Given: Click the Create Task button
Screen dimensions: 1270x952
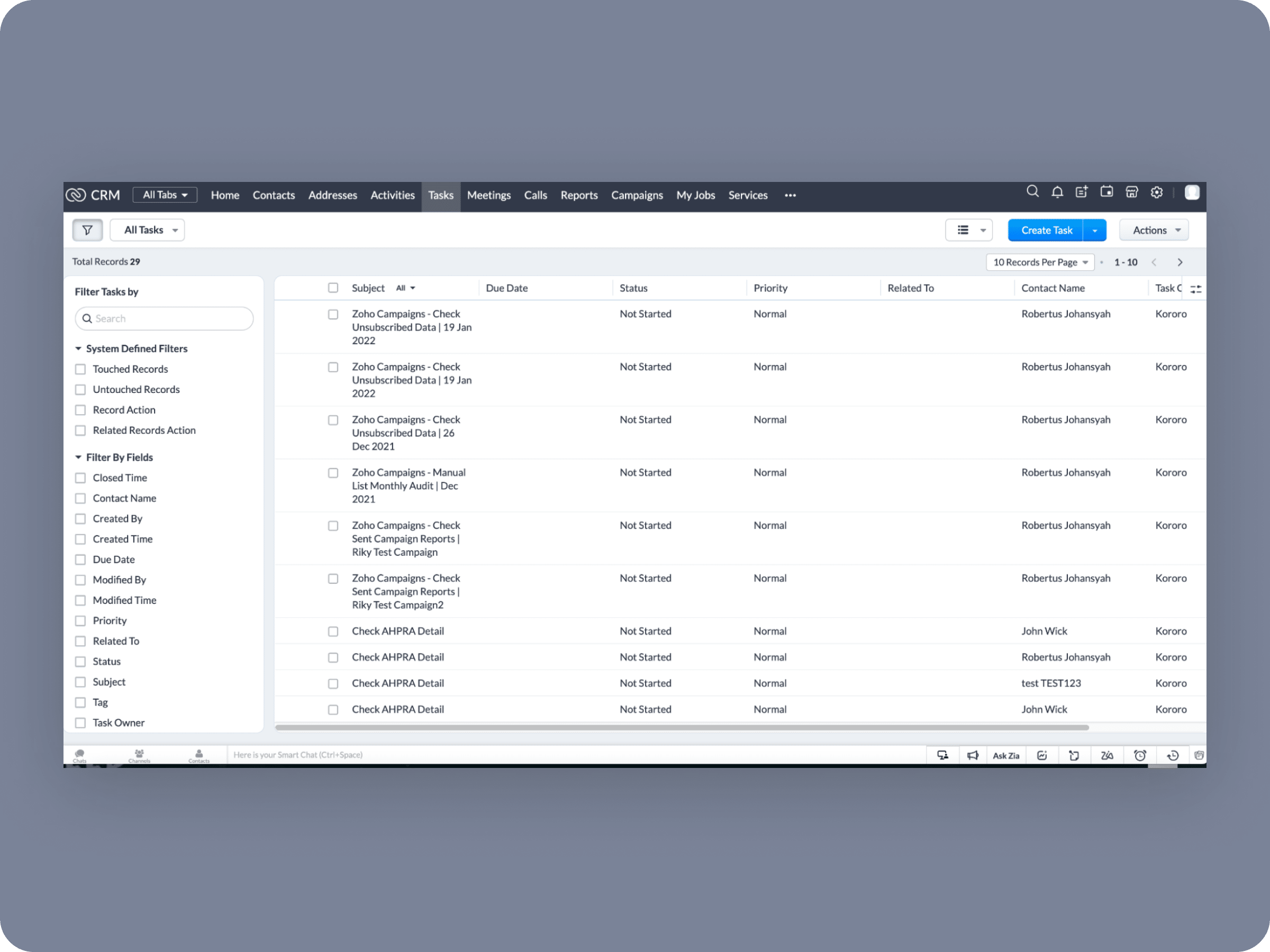Looking at the screenshot, I should tap(1046, 230).
